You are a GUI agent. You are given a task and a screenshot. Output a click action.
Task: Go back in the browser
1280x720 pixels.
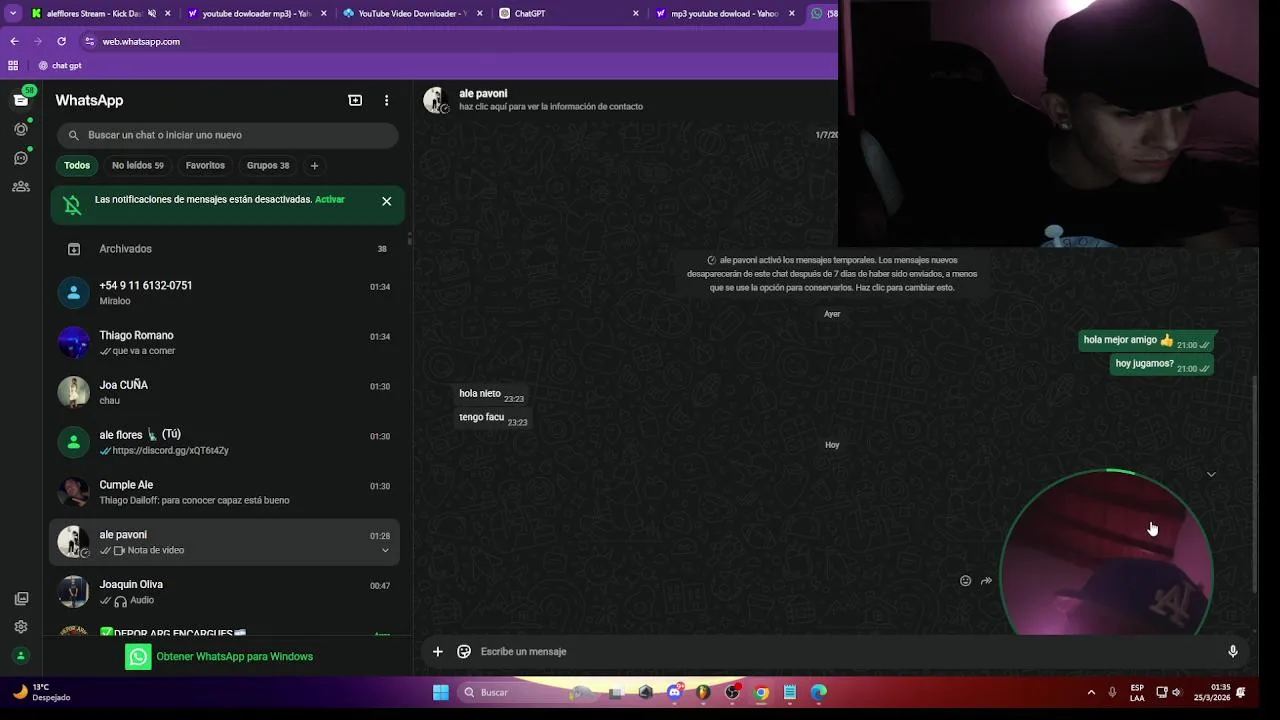tap(14, 41)
